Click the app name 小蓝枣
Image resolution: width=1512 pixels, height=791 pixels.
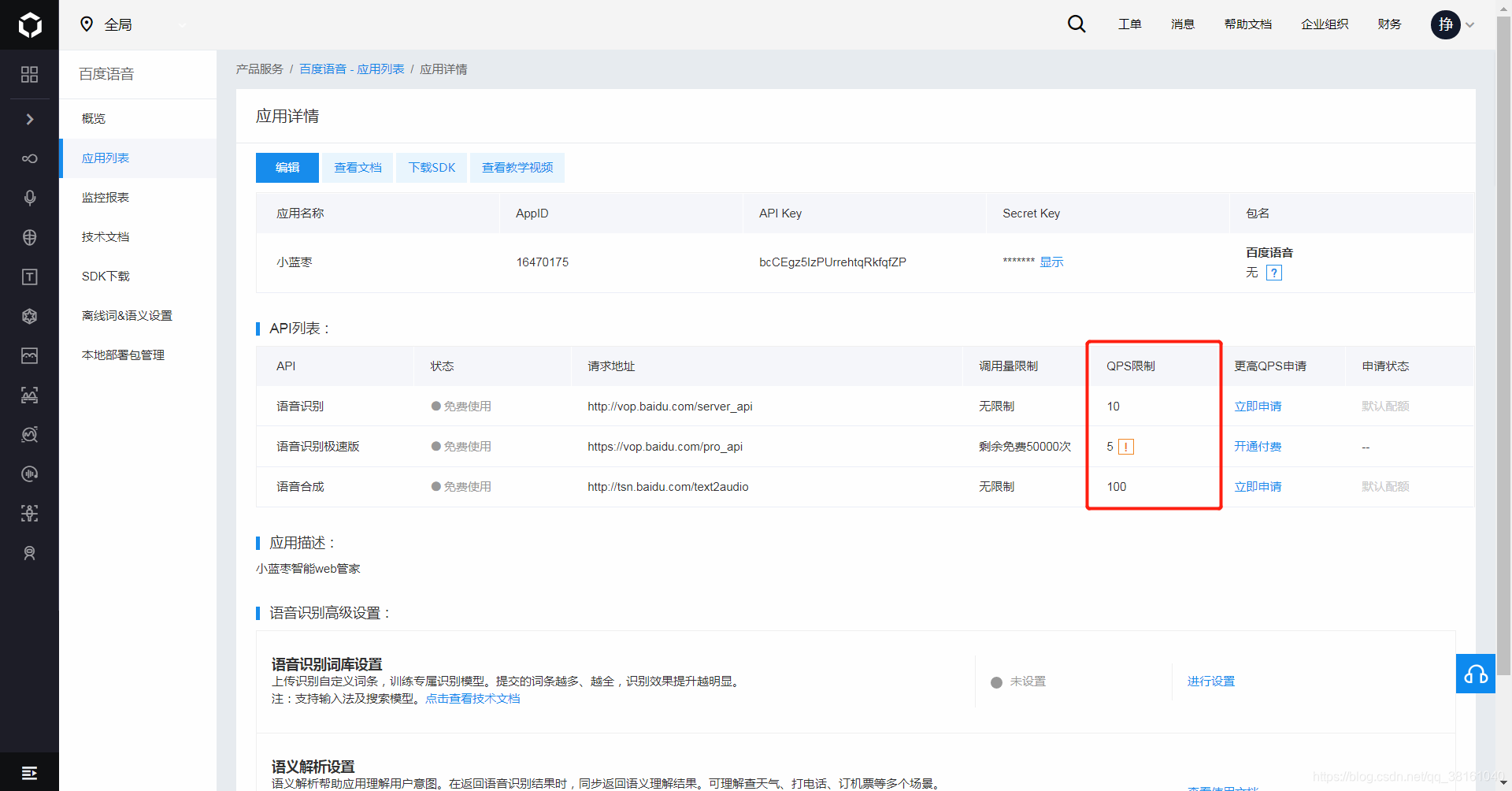click(295, 262)
